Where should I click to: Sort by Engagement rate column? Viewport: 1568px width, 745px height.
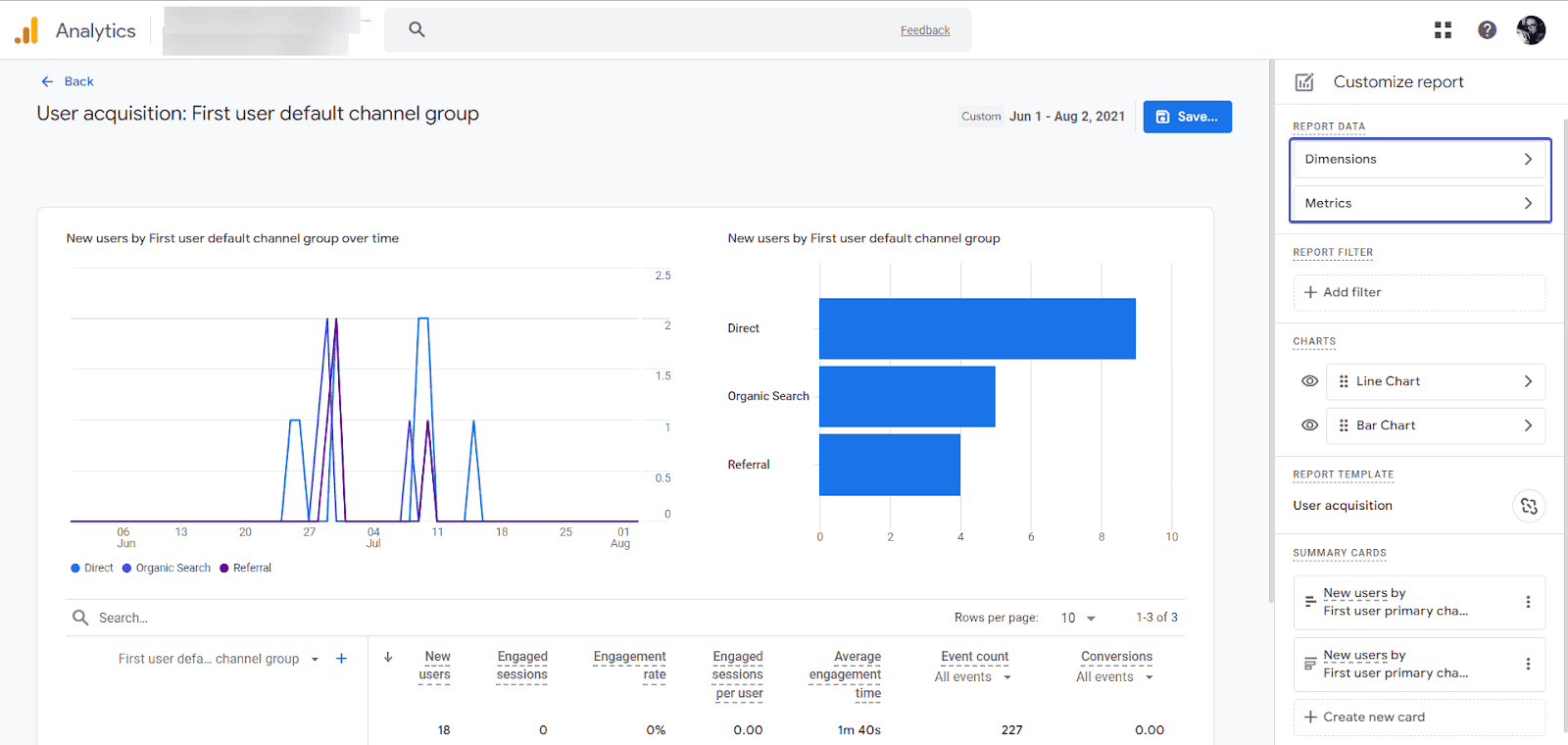pos(630,666)
